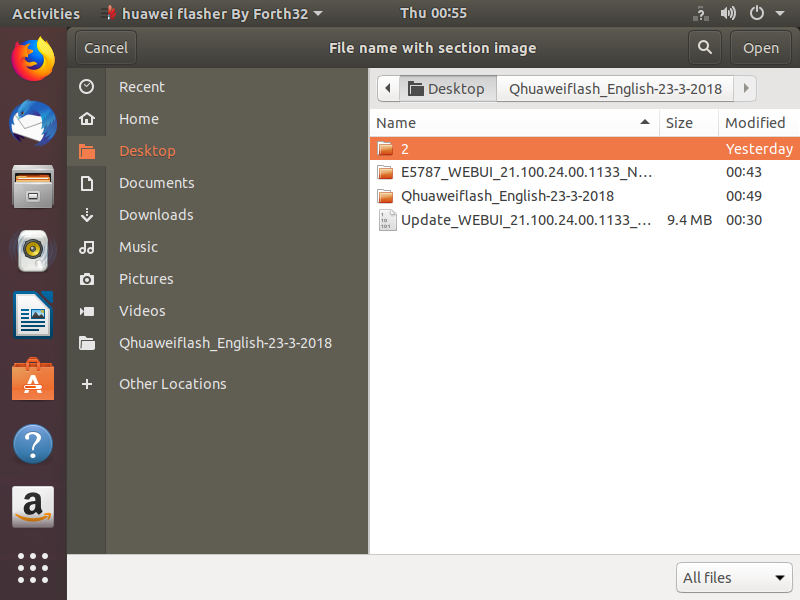Launch Firefox from the dock
This screenshot has height=600, width=800.
point(33,59)
